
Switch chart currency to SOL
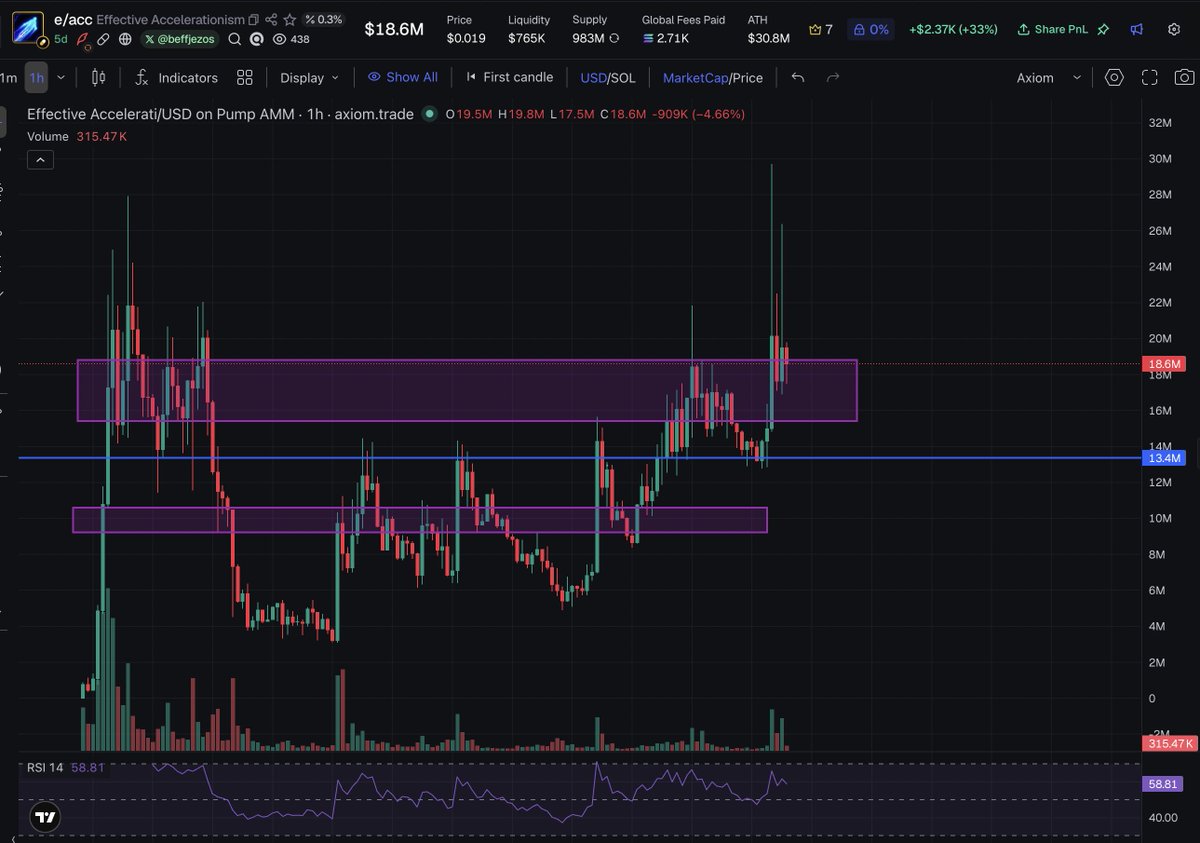tap(623, 77)
